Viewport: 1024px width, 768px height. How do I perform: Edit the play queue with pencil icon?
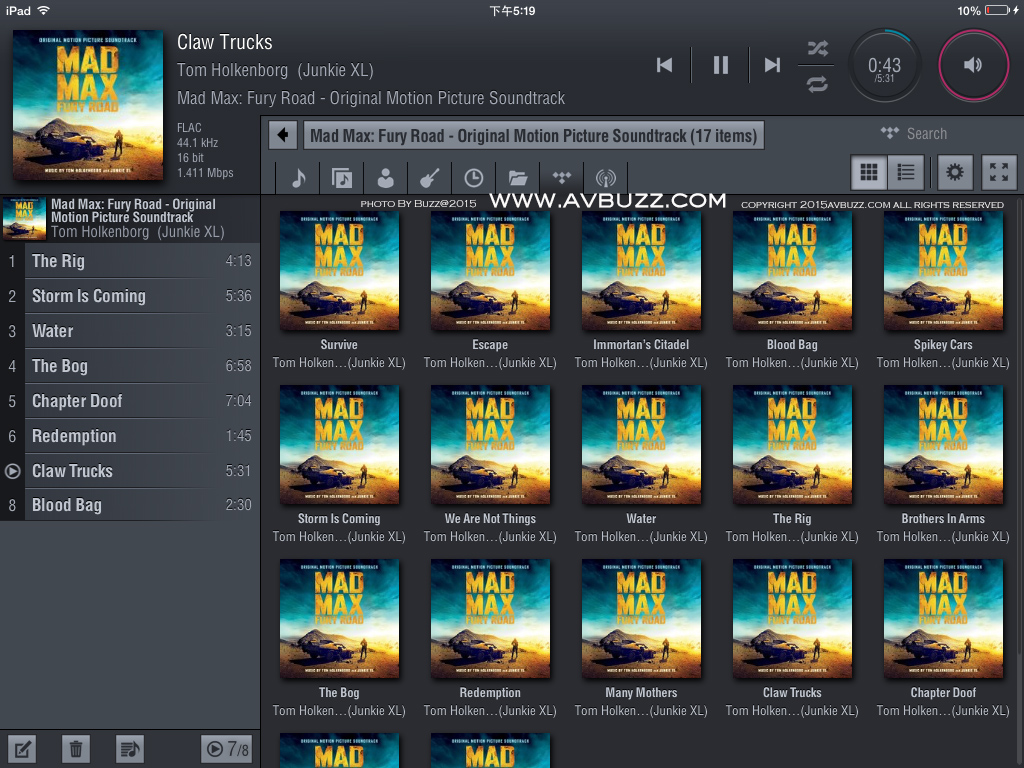(22, 749)
